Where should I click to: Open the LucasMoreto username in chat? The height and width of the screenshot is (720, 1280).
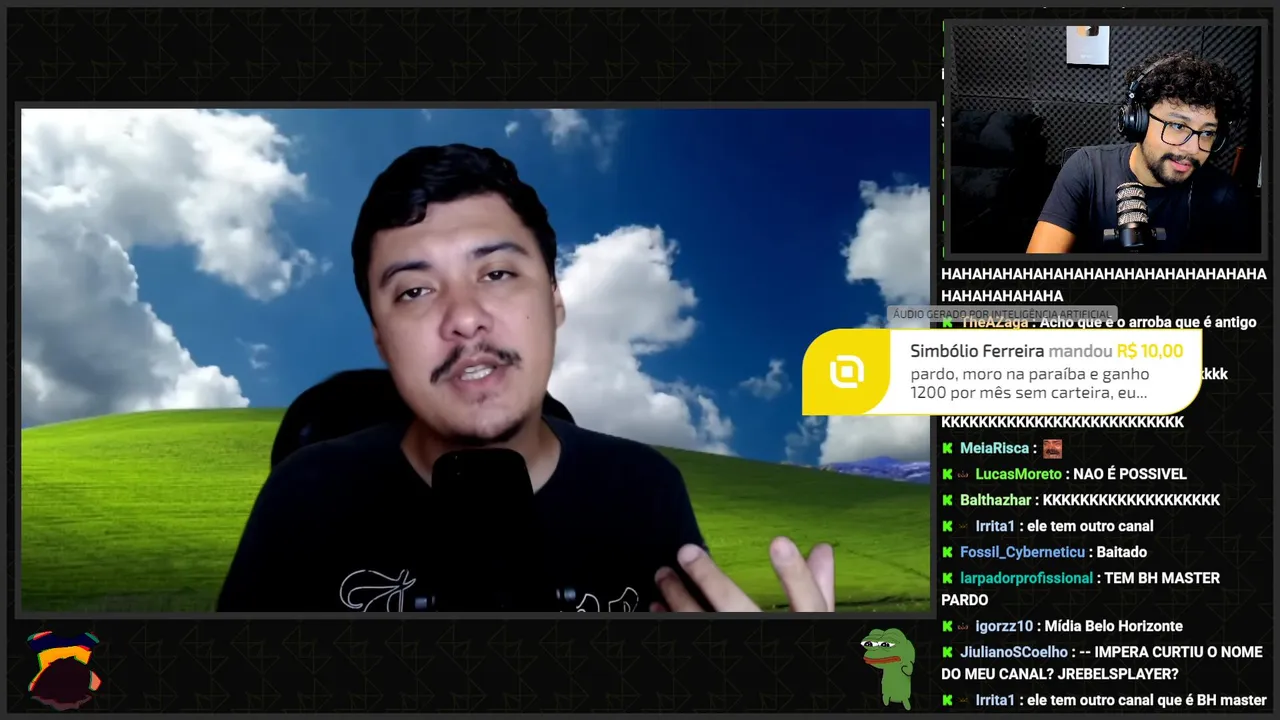[1018, 474]
